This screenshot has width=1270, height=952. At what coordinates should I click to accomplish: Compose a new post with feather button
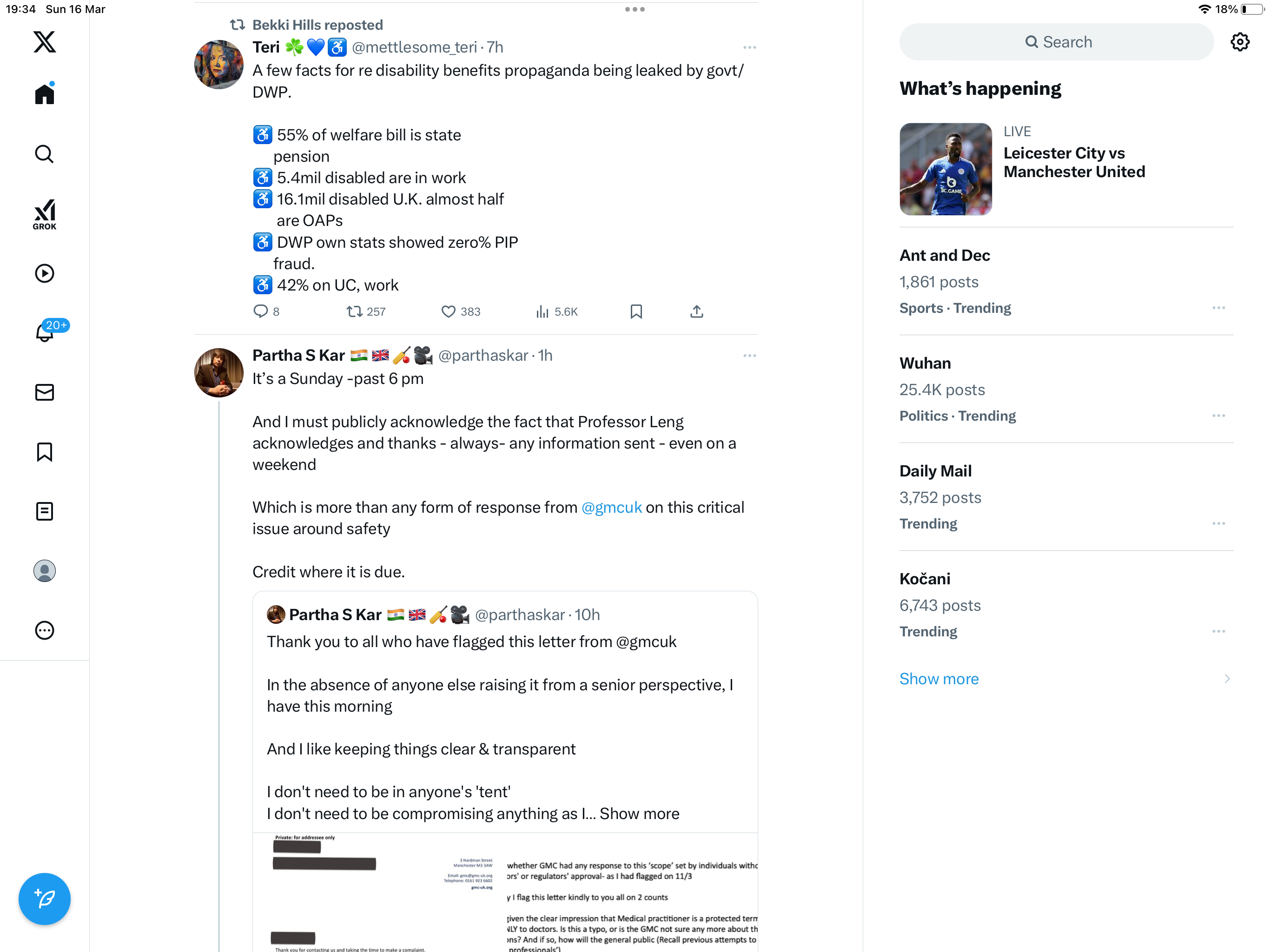click(x=44, y=899)
